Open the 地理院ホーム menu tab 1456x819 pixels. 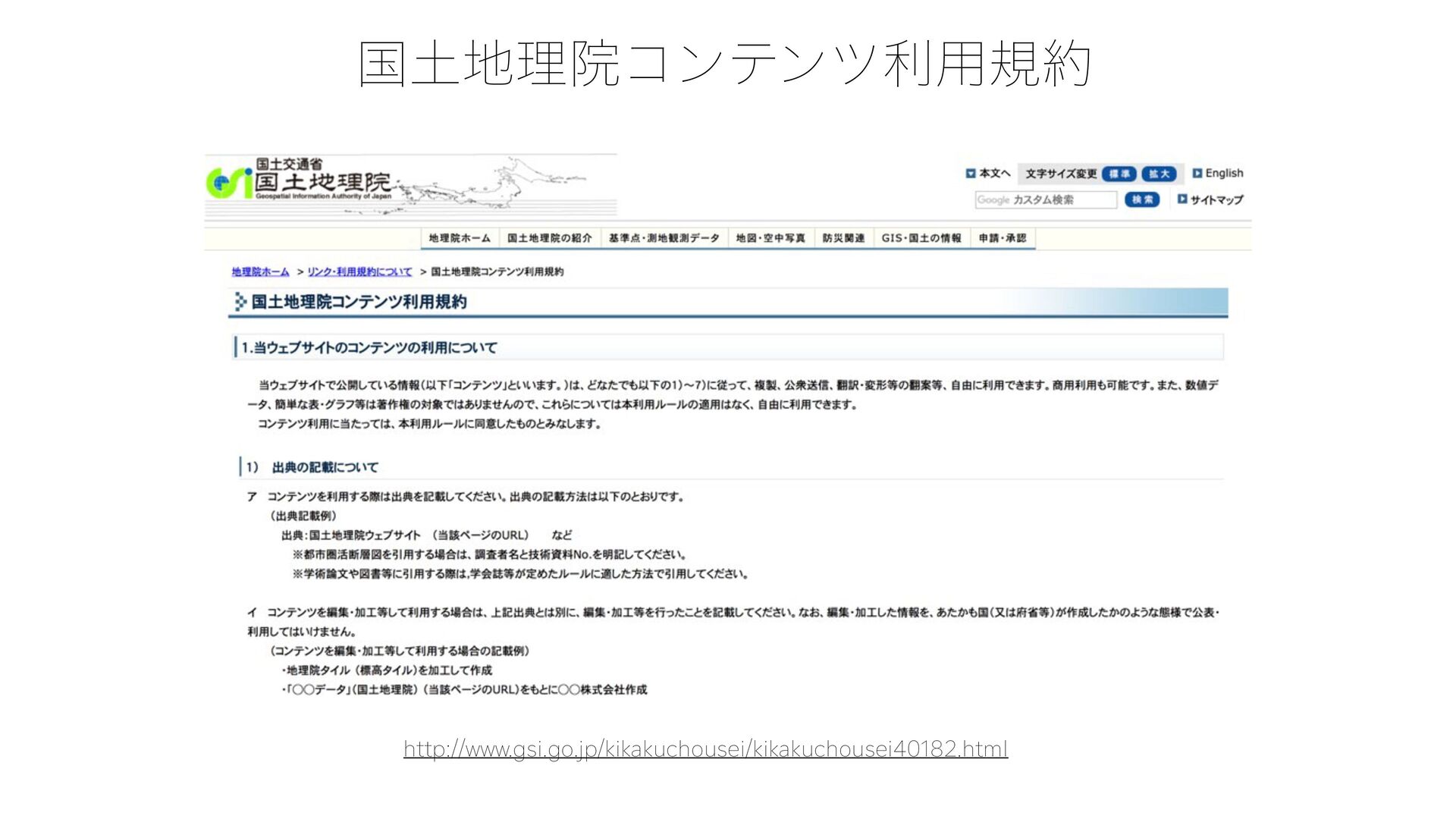[x=460, y=238]
